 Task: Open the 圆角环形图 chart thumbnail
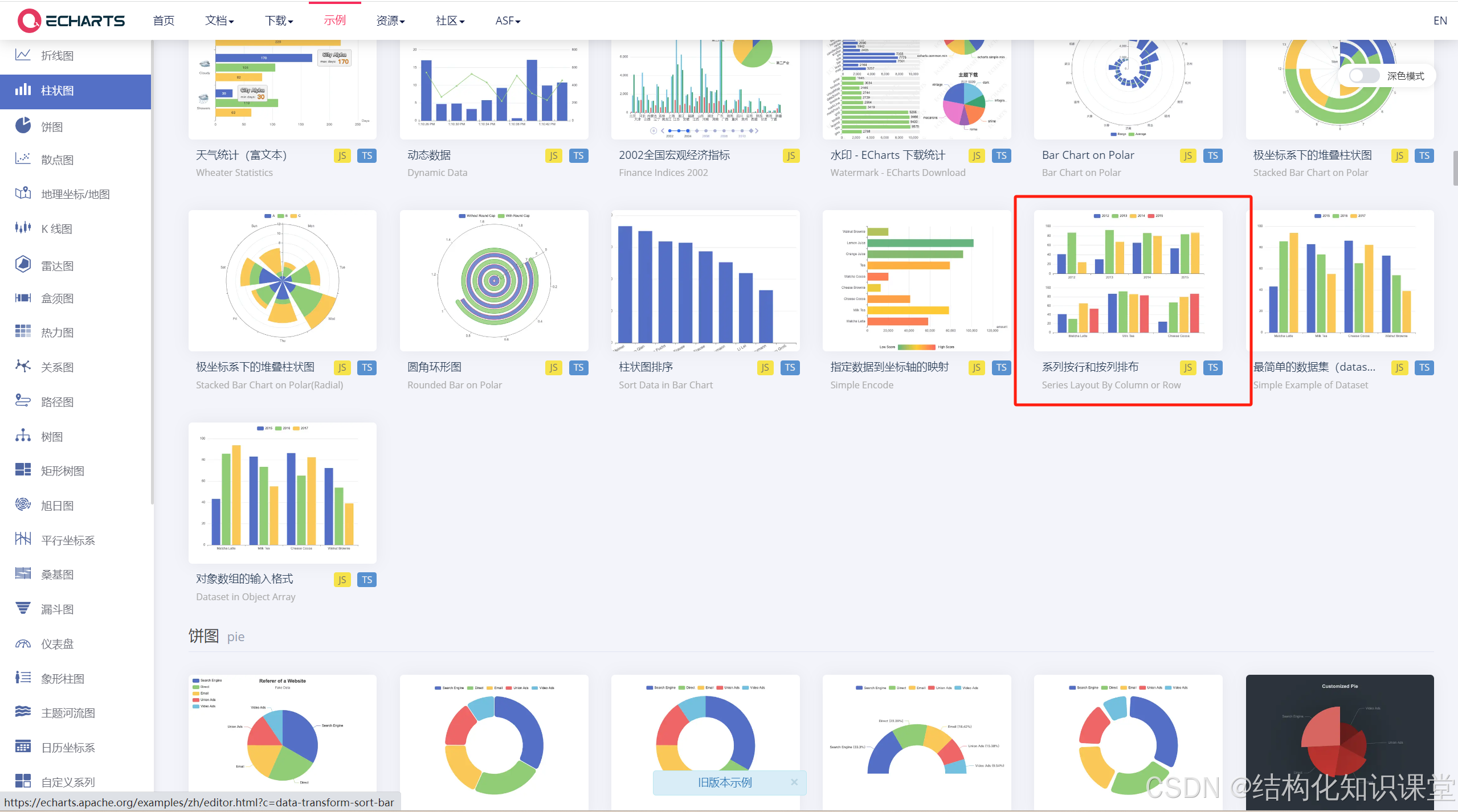click(494, 280)
